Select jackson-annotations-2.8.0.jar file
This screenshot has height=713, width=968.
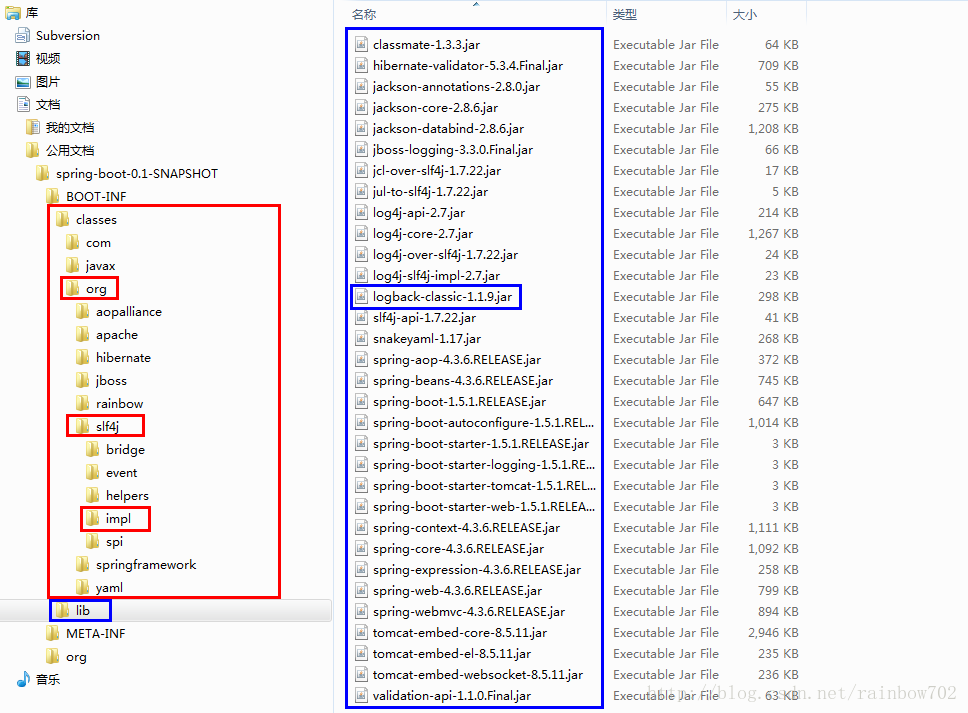pyautogui.click(x=456, y=86)
